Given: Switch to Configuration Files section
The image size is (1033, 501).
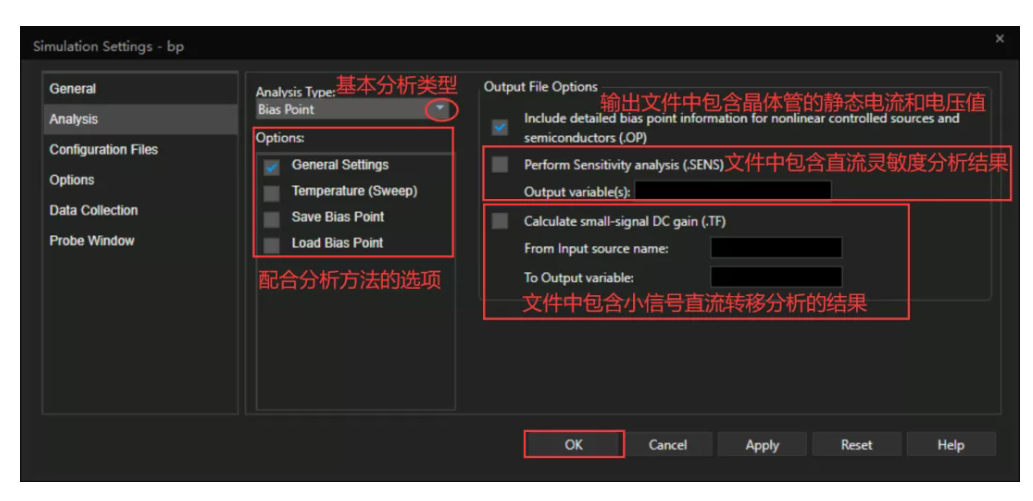Looking at the screenshot, I should pos(140,150).
